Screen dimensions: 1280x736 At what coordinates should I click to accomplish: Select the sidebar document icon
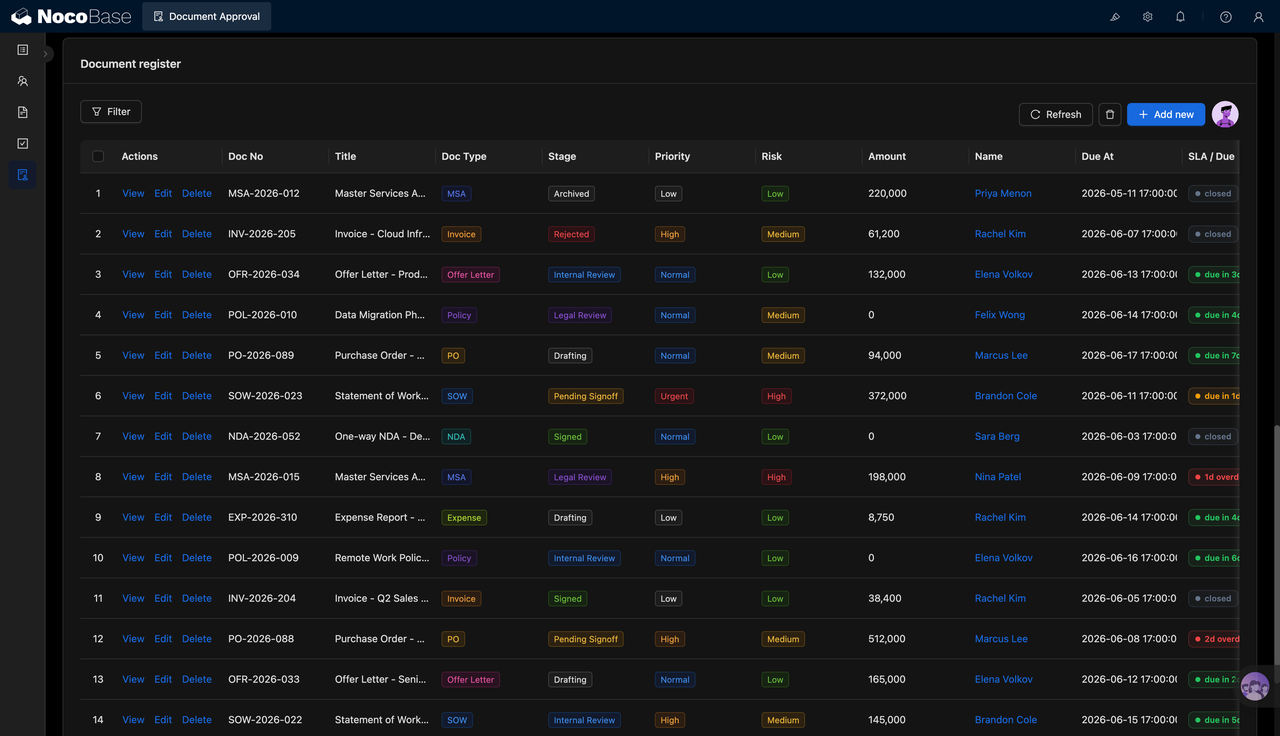[x=22, y=112]
